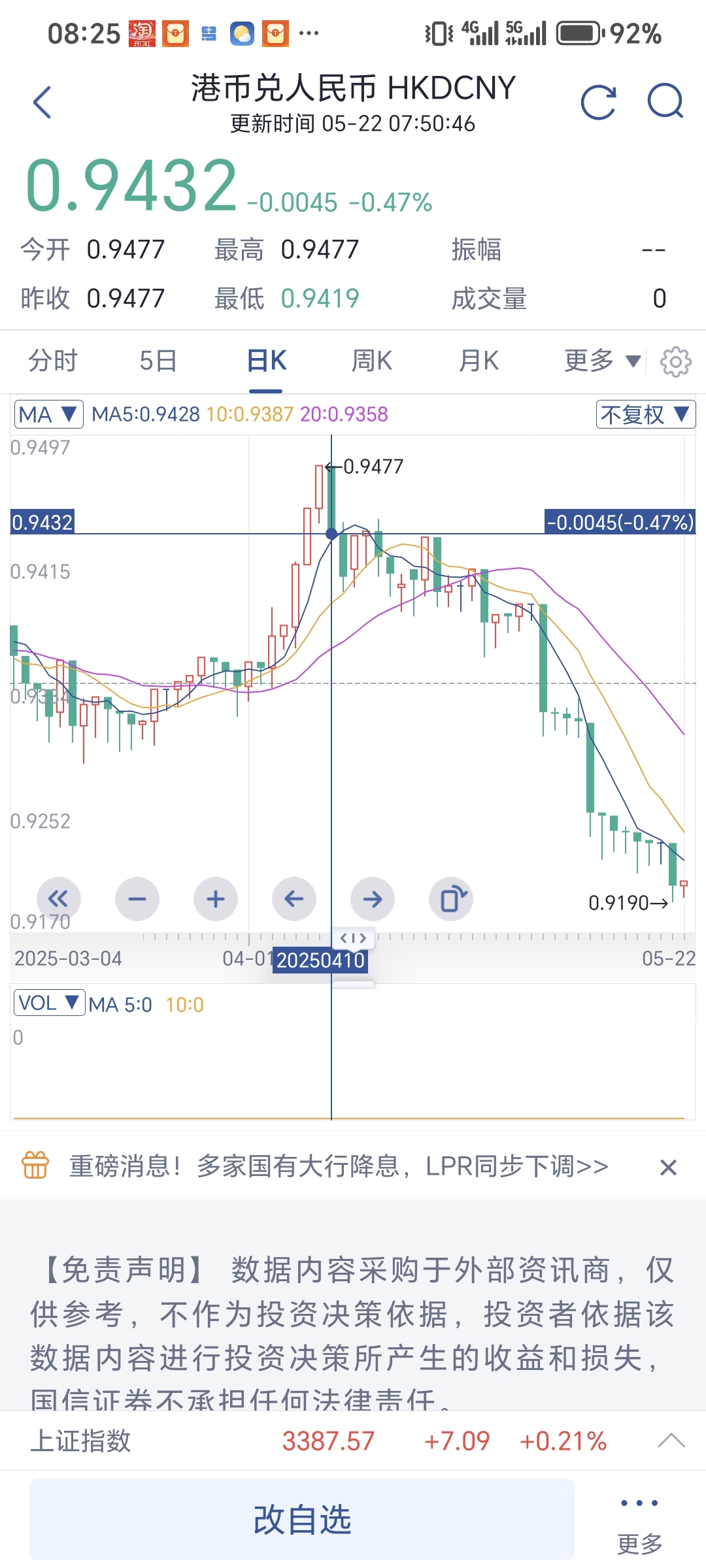This screenshot has height=1568, width=706.
Task: Switch to the 周K tab
Action: pyautogui.click(x=372, y=361)
